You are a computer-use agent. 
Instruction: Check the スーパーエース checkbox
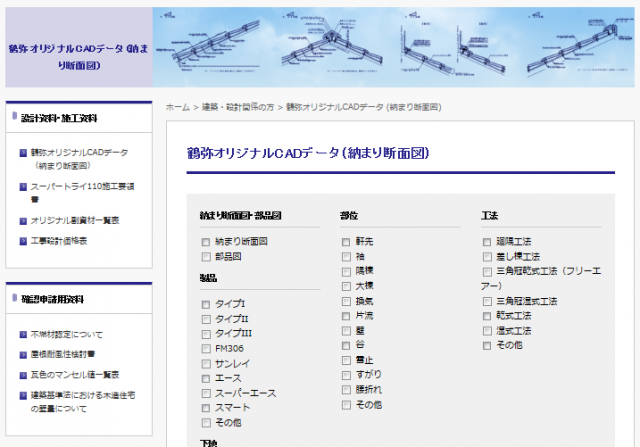tap(206, 393)
